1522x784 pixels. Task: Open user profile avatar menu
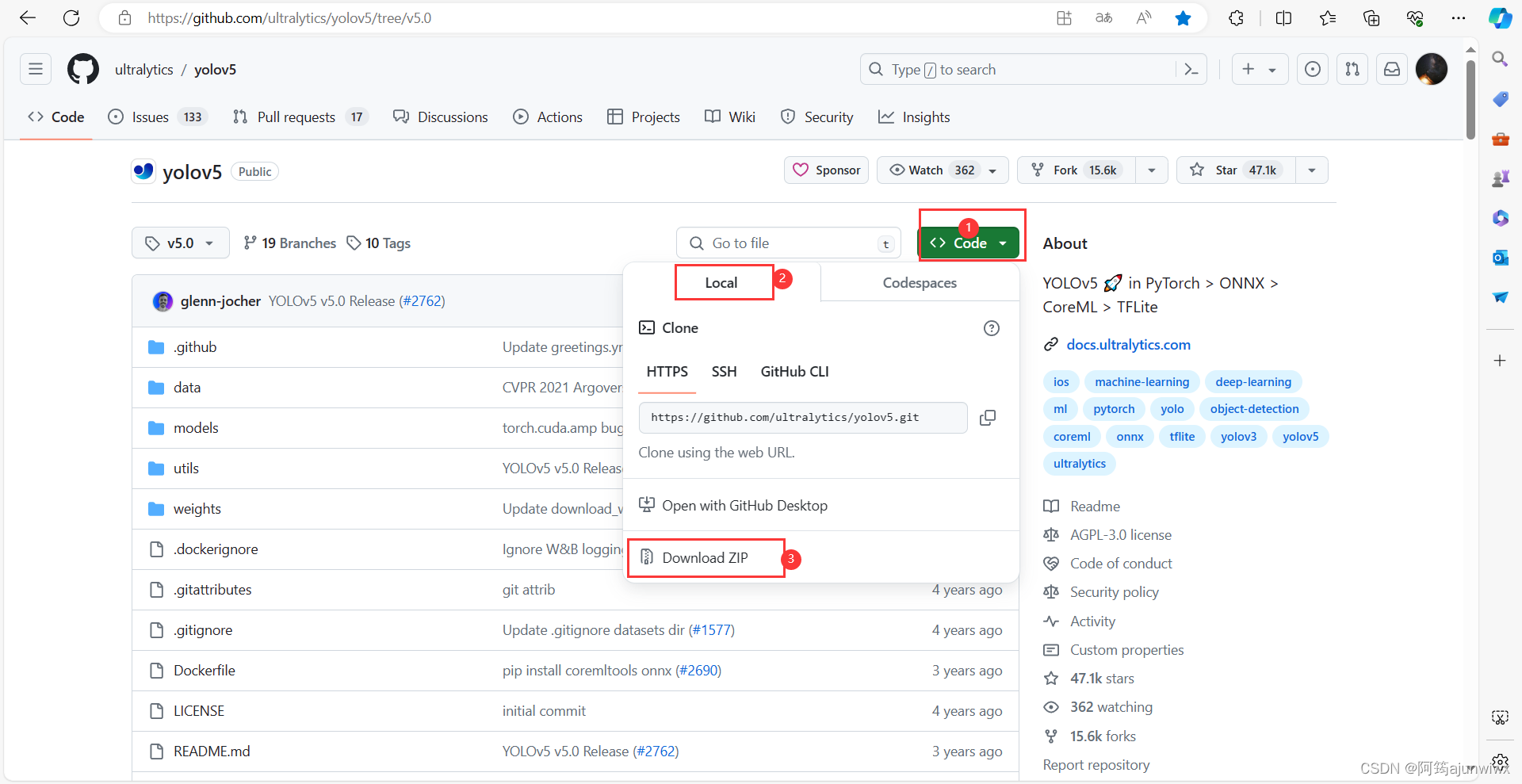1432,69
